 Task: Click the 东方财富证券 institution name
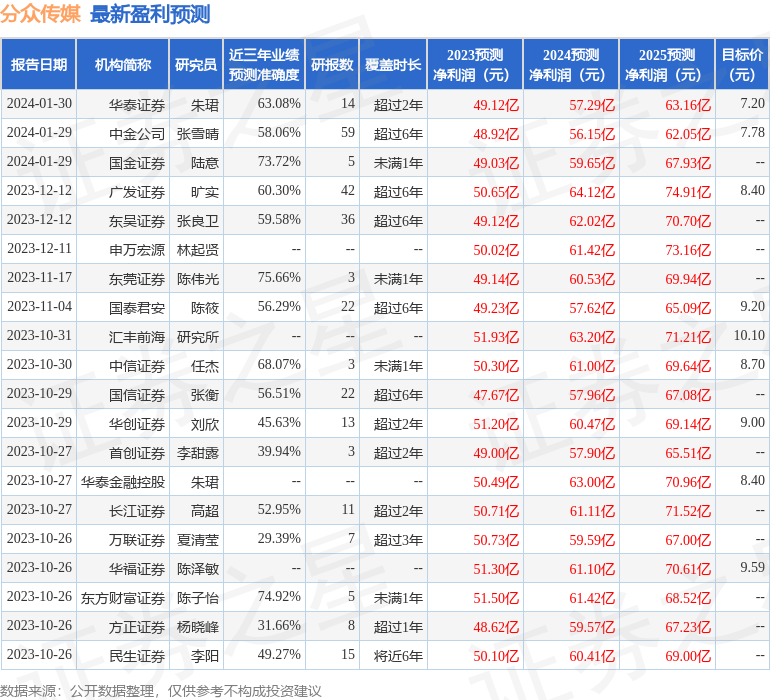coord(123,598)
